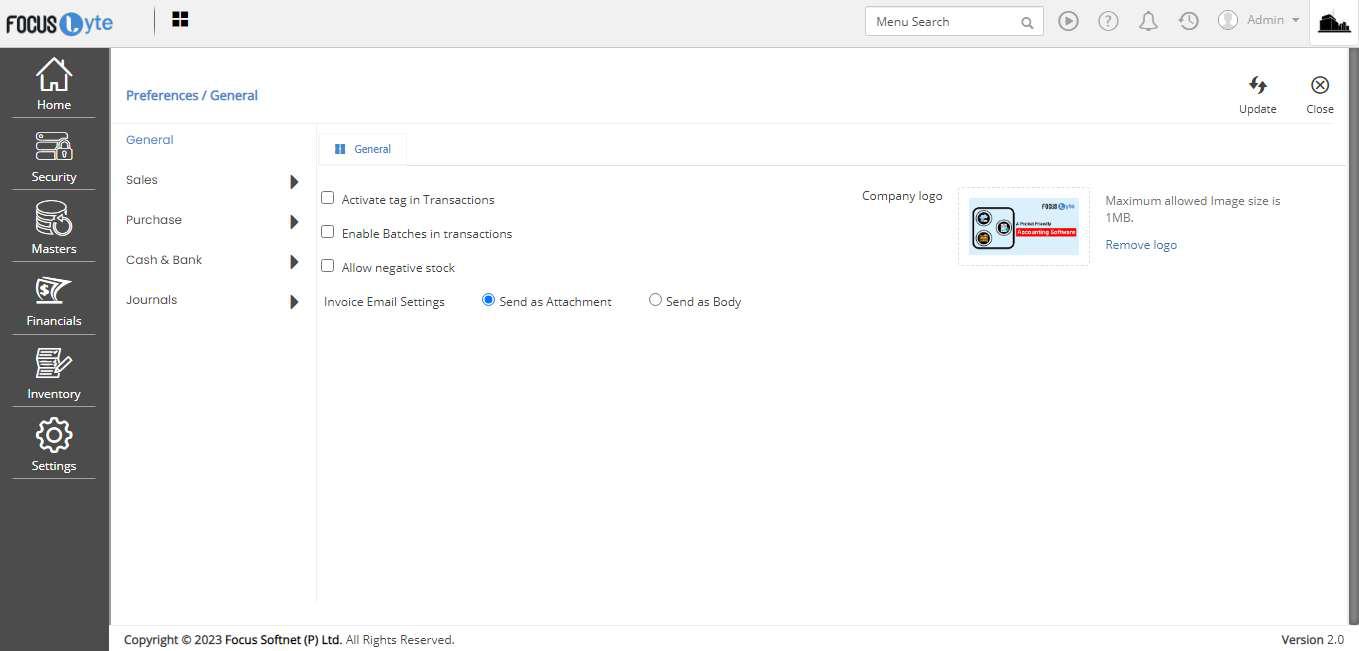Click the Preferences / General breadcrumb
This screenshot has height=651, width=1359.
192,96
